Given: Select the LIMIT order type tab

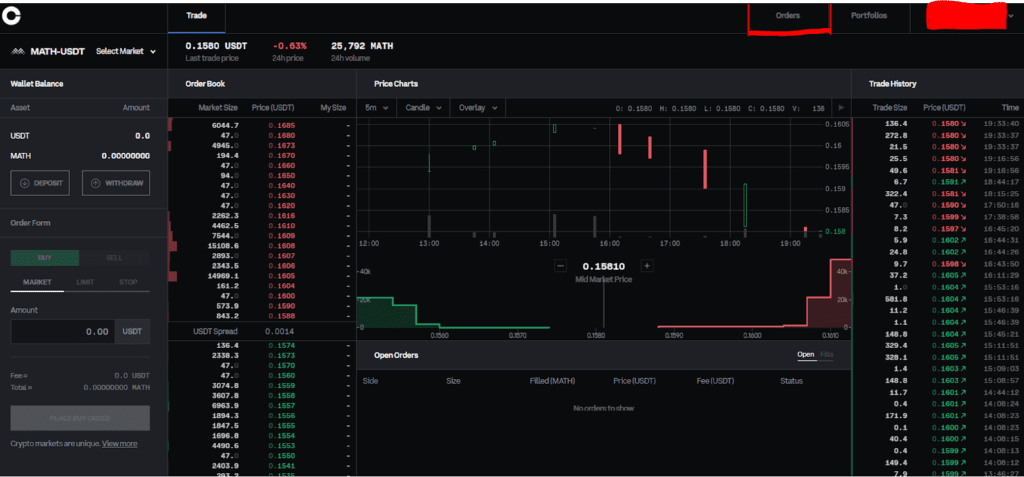Looking at the screenshot, I should 85,283.
